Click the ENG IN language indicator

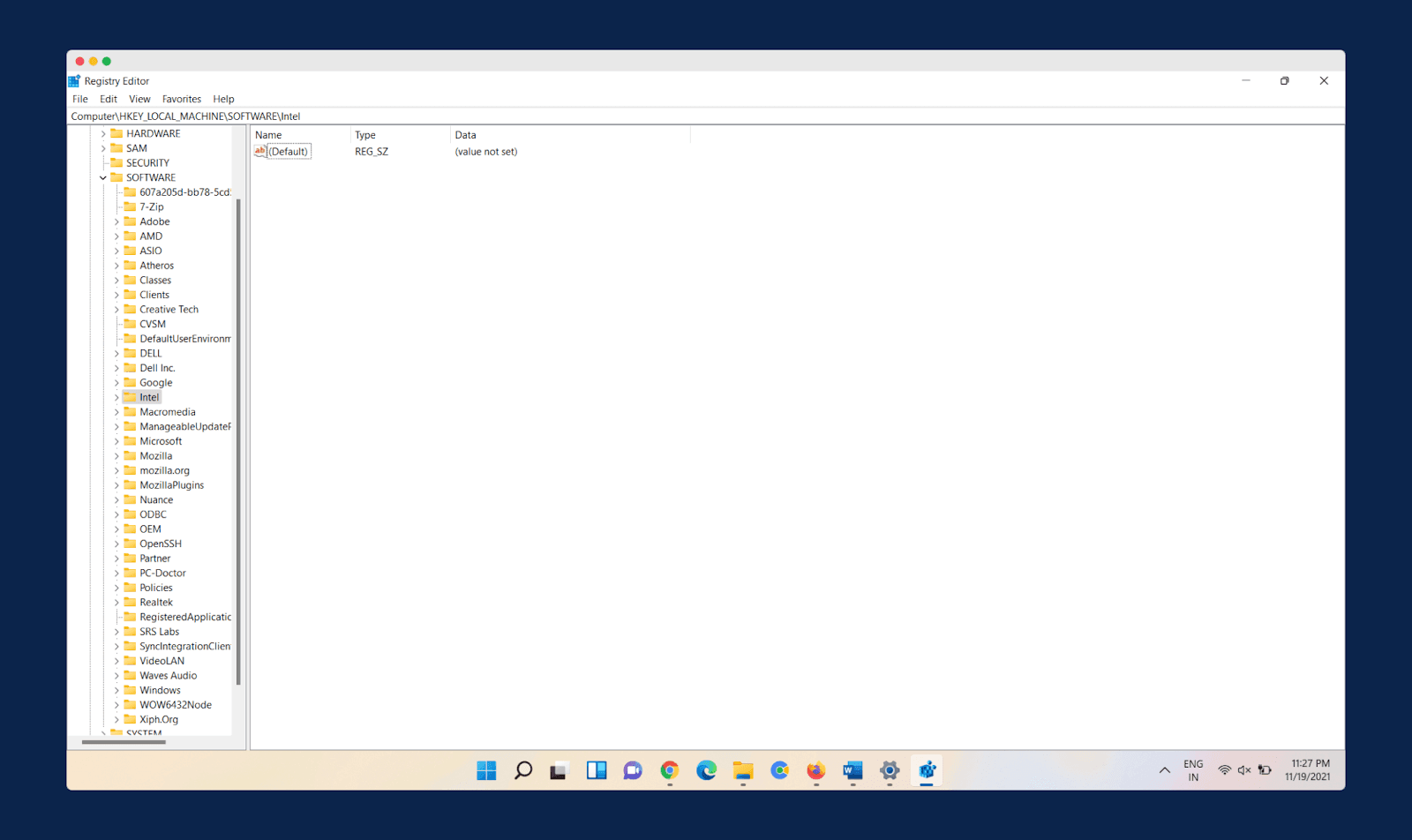(x=1193, y=769)
